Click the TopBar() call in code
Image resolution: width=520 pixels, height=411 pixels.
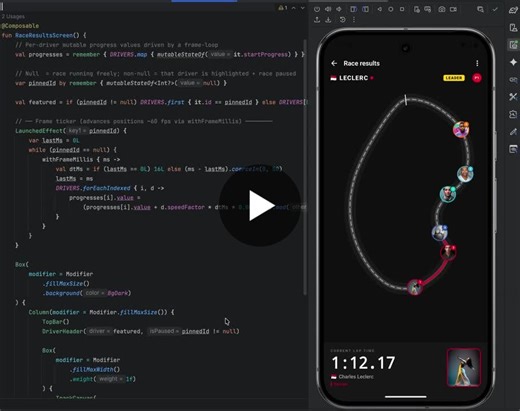(56, 322)
